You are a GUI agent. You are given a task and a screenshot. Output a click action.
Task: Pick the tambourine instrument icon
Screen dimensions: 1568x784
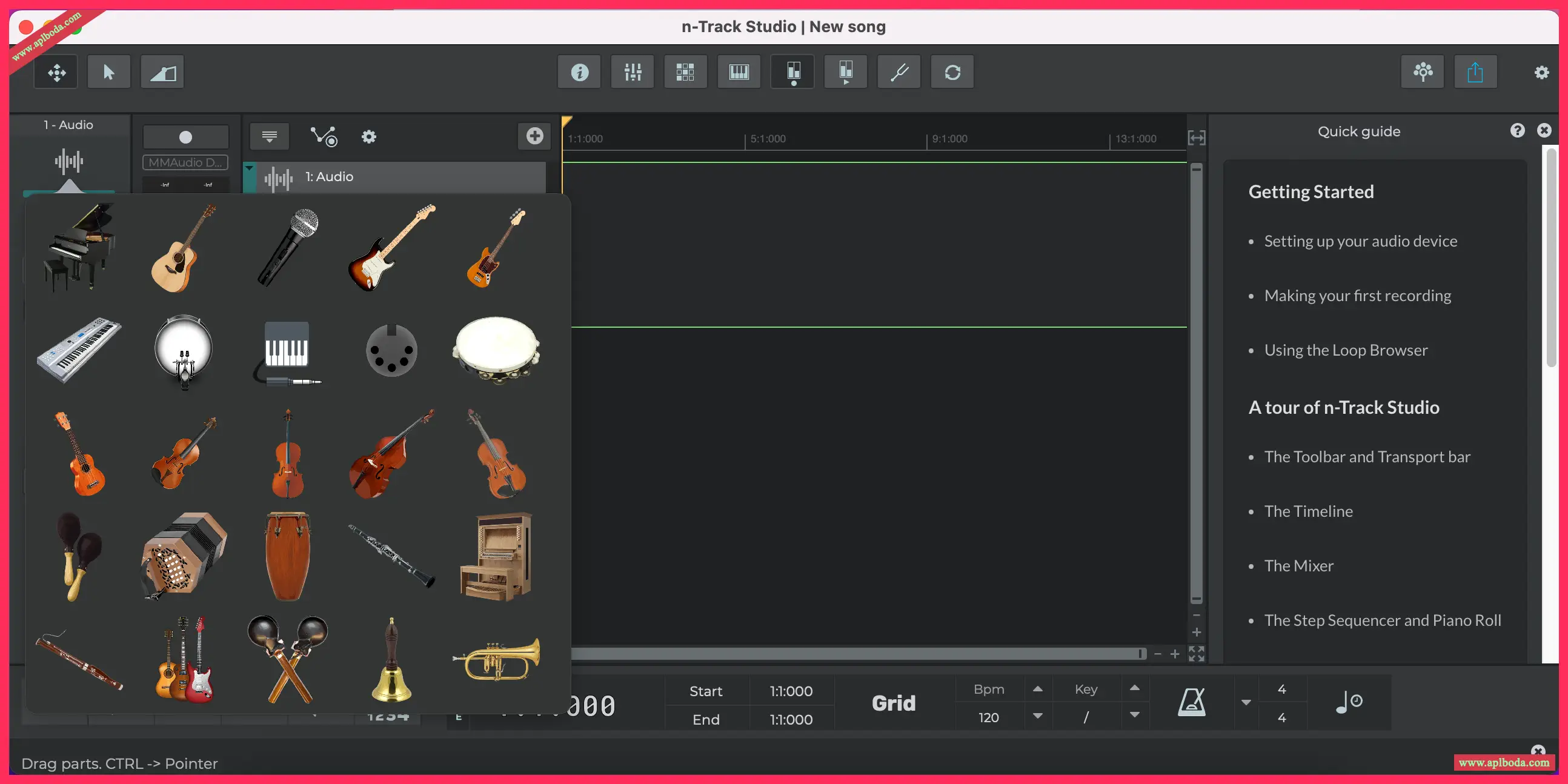(496, 350)
